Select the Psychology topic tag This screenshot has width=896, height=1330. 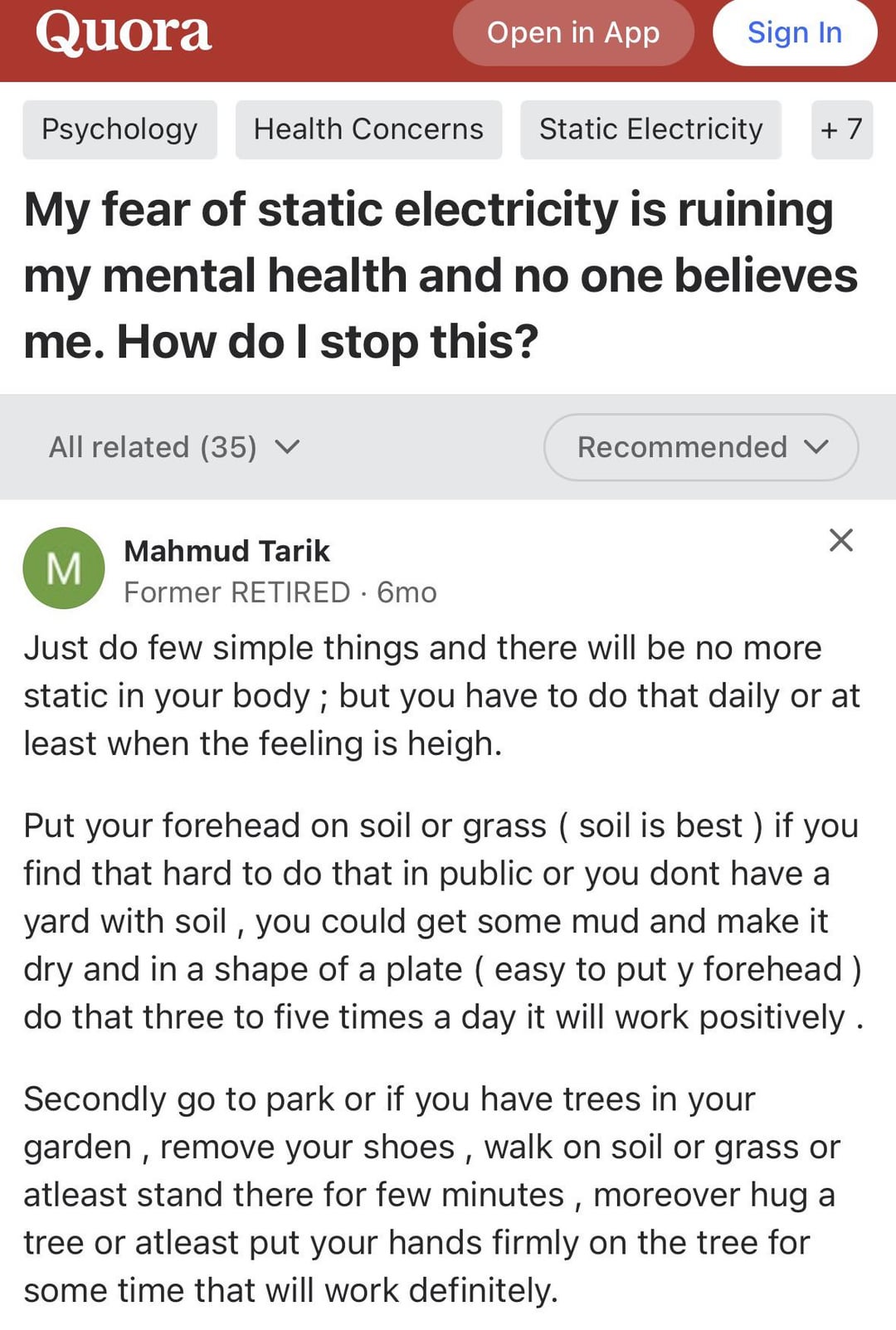point(119,129)
